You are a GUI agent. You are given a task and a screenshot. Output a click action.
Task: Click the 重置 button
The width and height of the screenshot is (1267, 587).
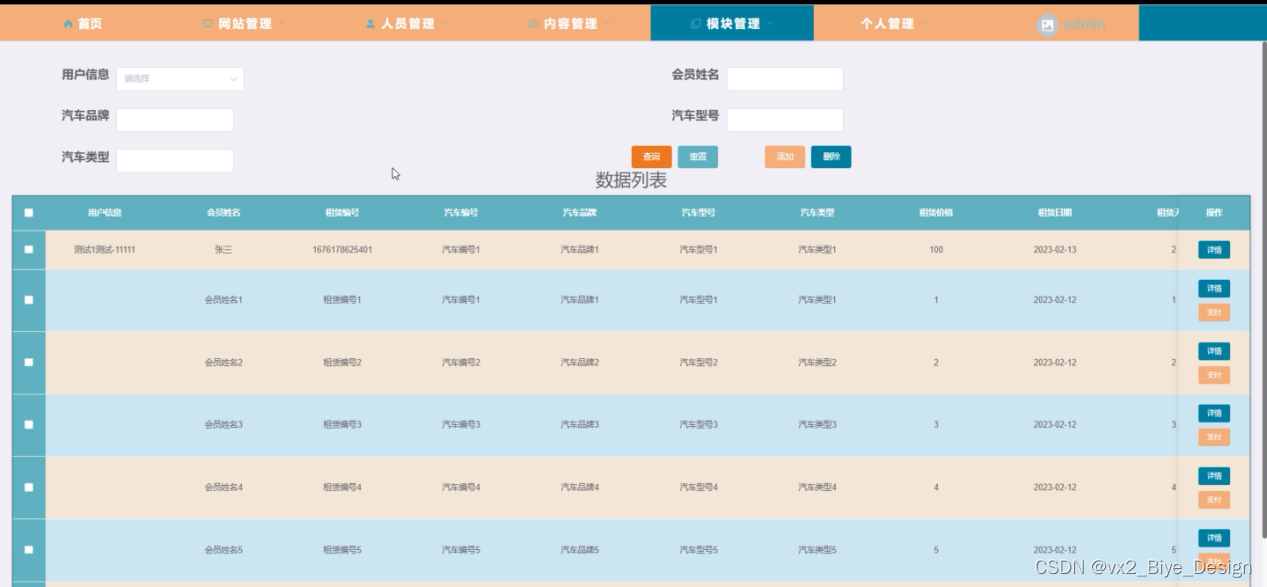pyautogui.click(x=698, y=157)
